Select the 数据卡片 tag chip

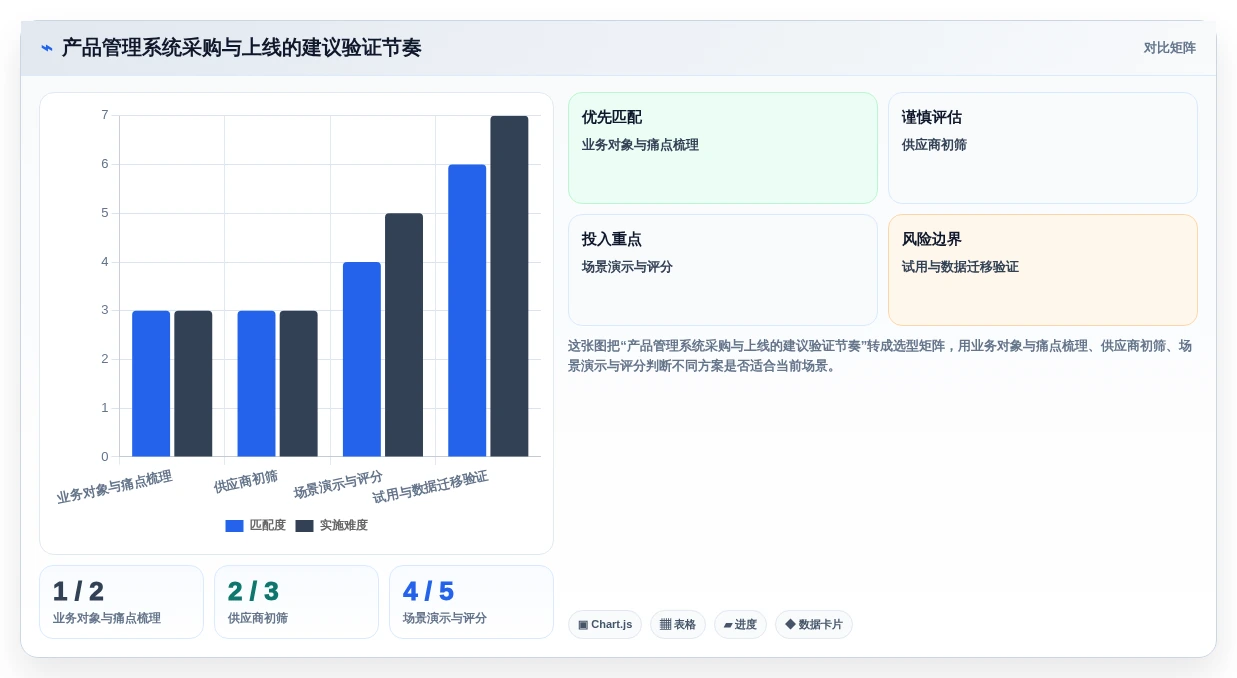[813, 625]
